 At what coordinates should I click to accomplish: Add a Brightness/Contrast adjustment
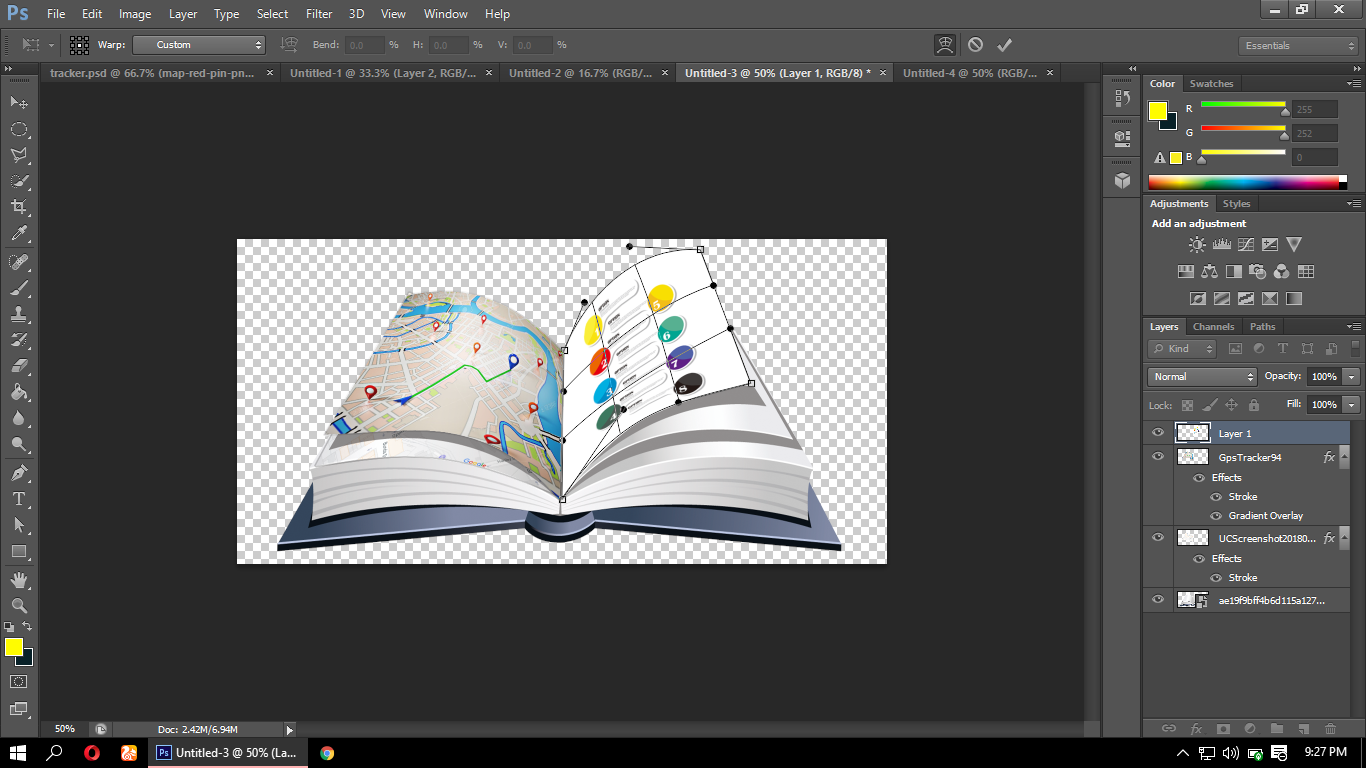coord(1197,244)
